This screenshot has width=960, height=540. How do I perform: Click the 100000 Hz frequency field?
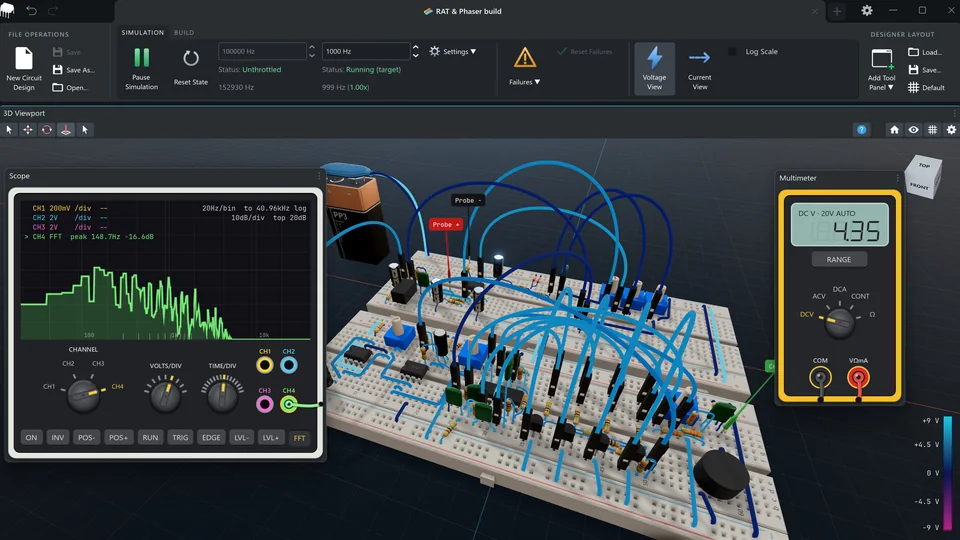(x=262, y=51)
